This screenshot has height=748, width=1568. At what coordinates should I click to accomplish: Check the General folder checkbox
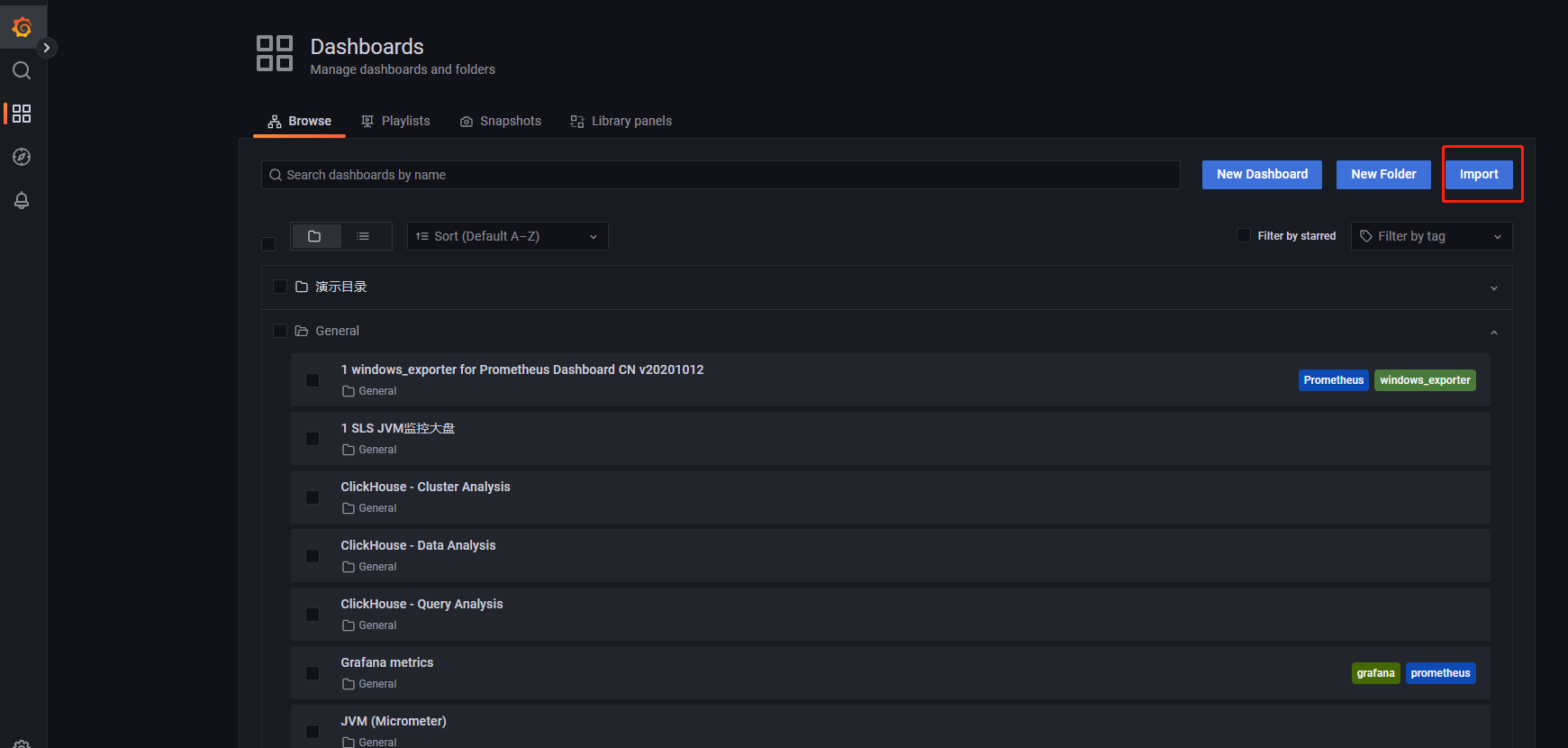(x=280, y=331)
